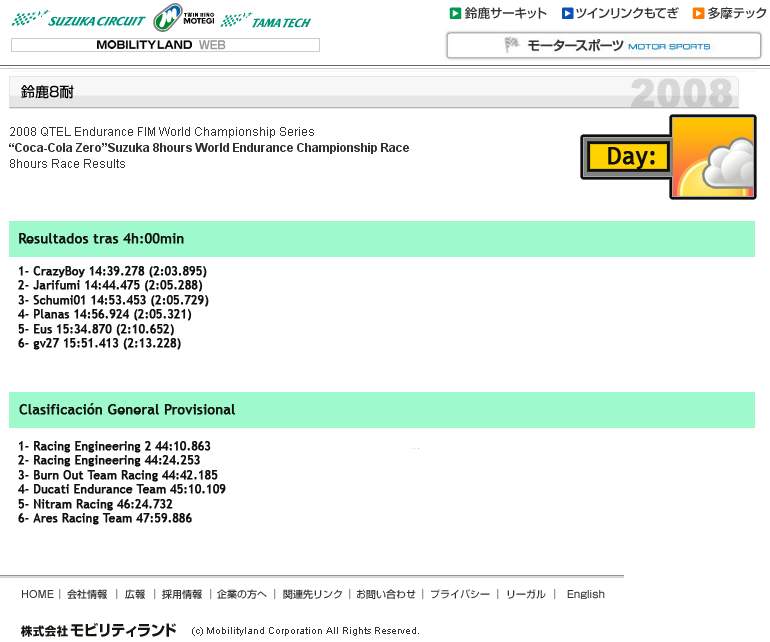Open the 鈴鹿サーキット text link

(505, 13)
